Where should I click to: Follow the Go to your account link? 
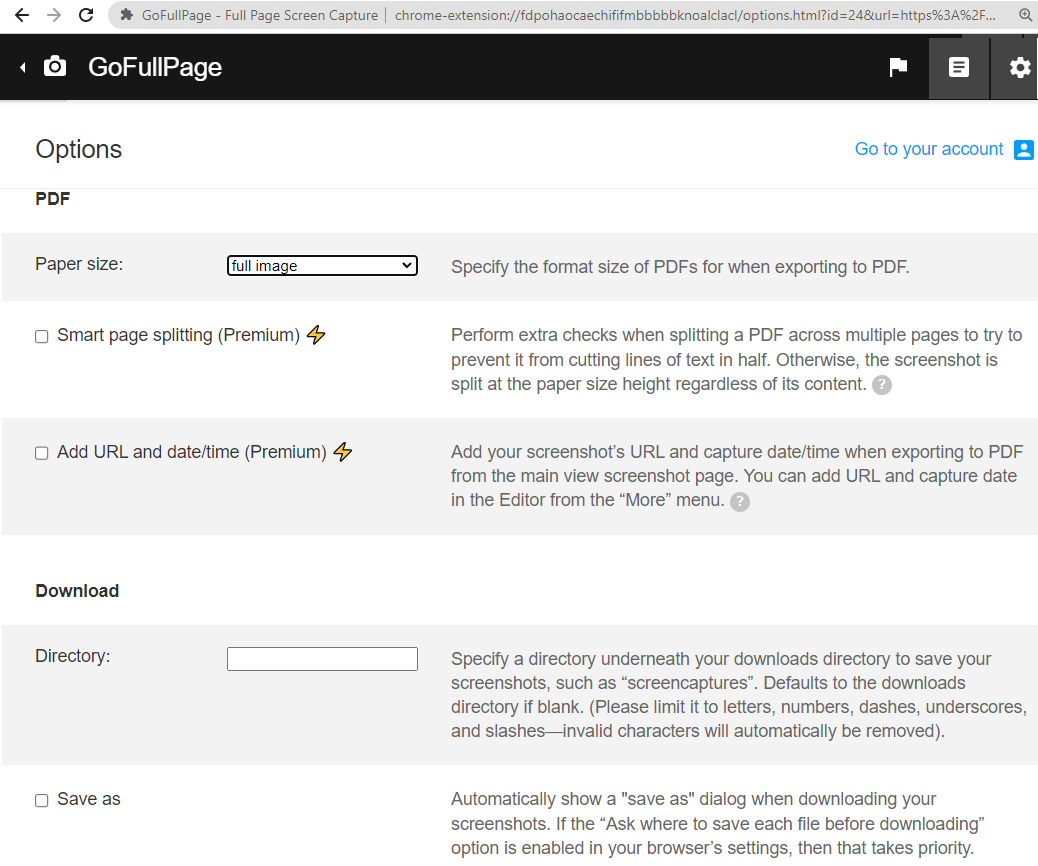click(928, 149)
